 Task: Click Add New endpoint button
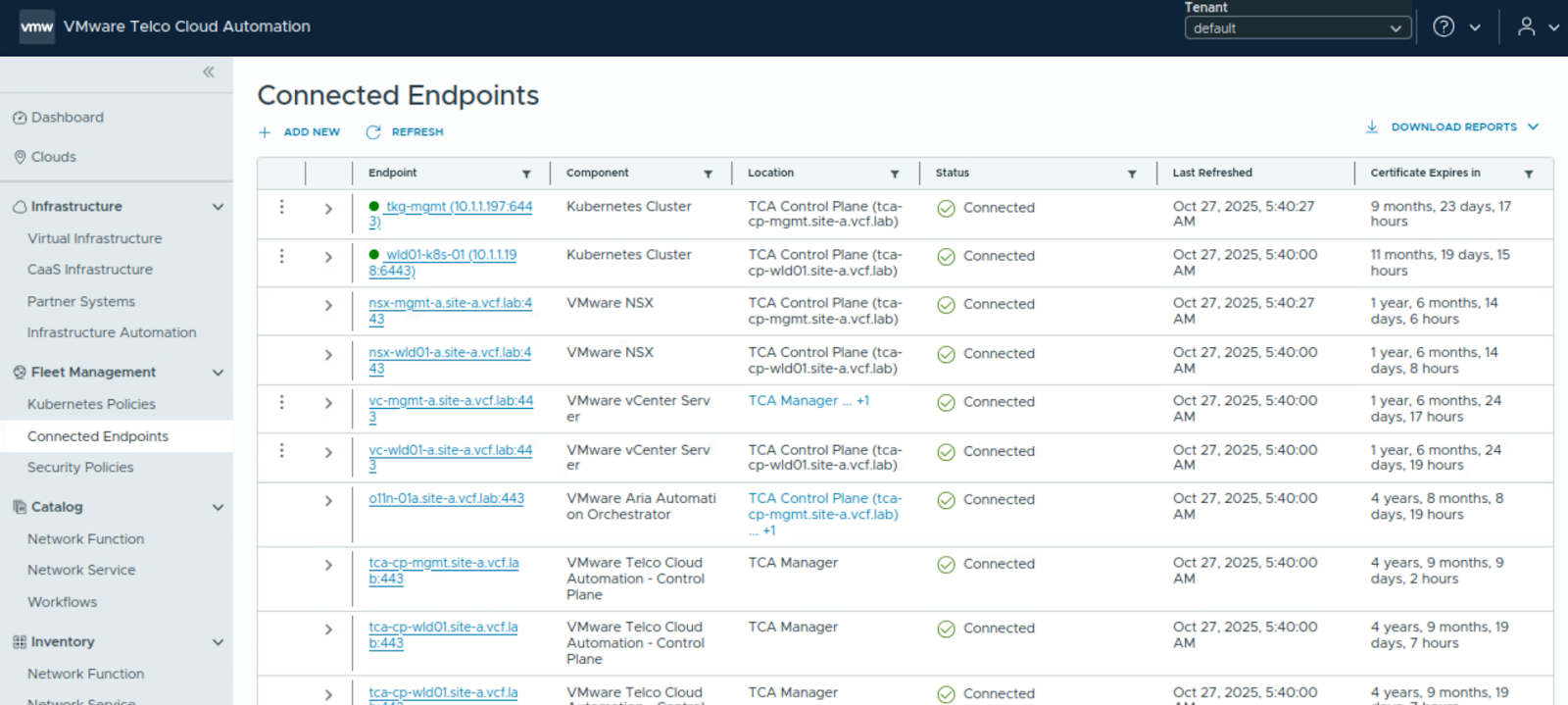[x=300, y=132]
